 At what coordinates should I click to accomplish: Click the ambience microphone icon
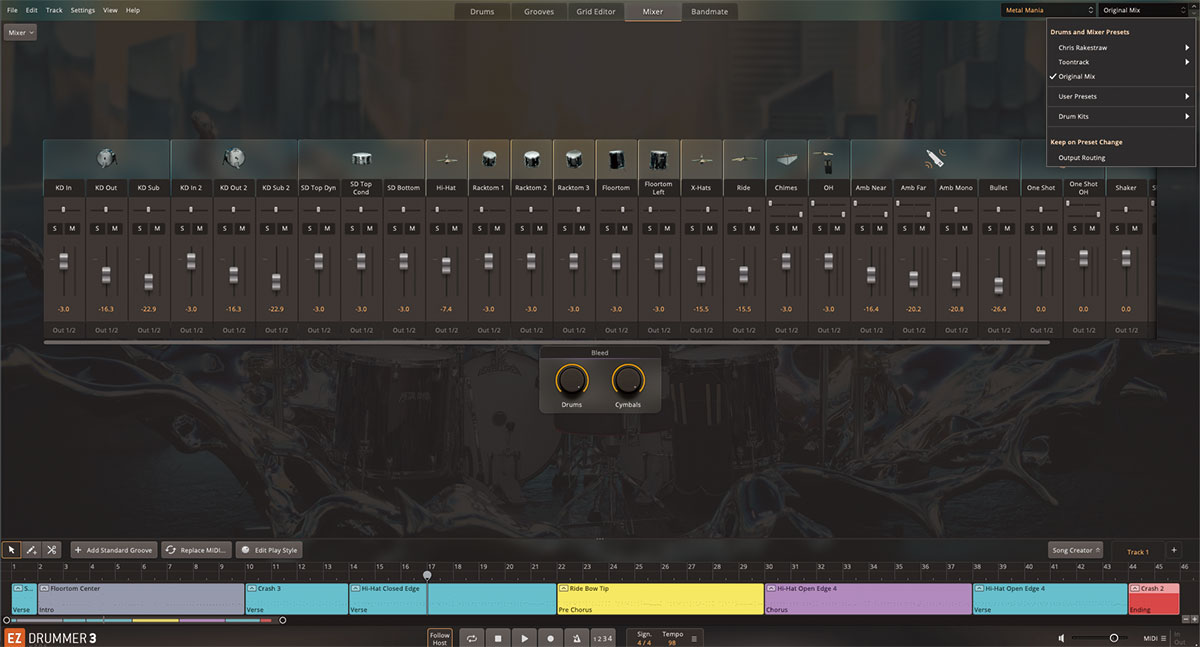[935, 158]
